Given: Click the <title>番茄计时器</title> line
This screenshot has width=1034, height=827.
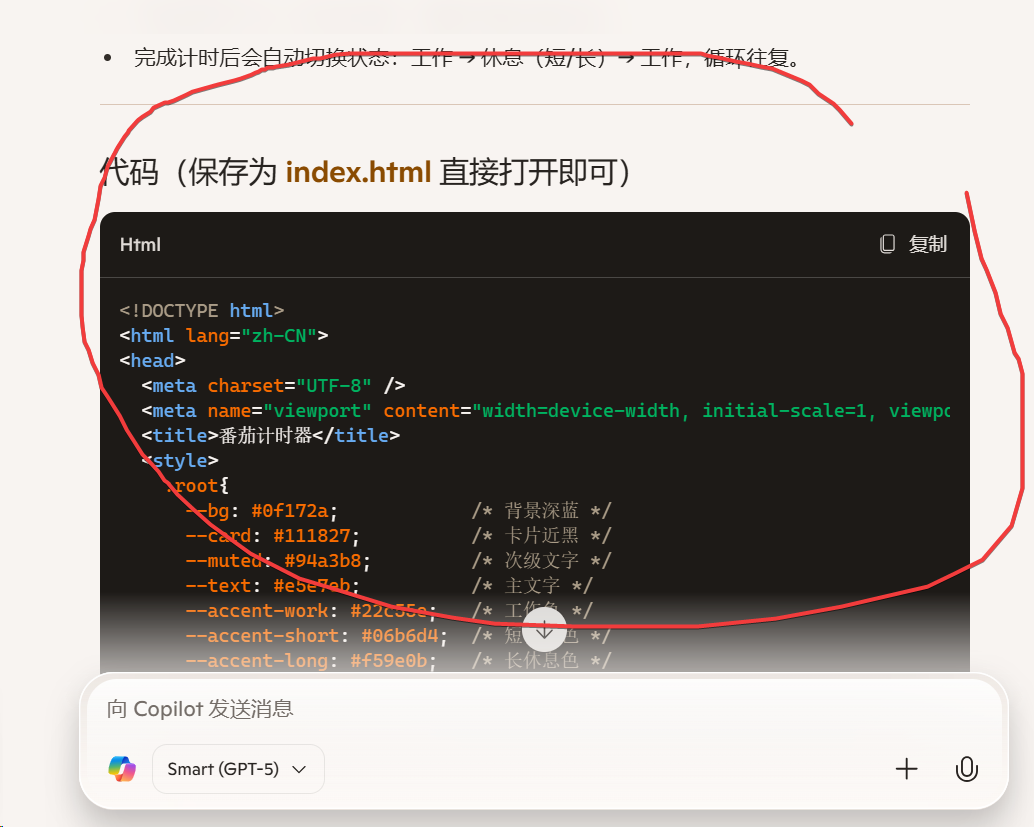Looking at the screenshot, I should pyautogui.click(x=270, y=436).
